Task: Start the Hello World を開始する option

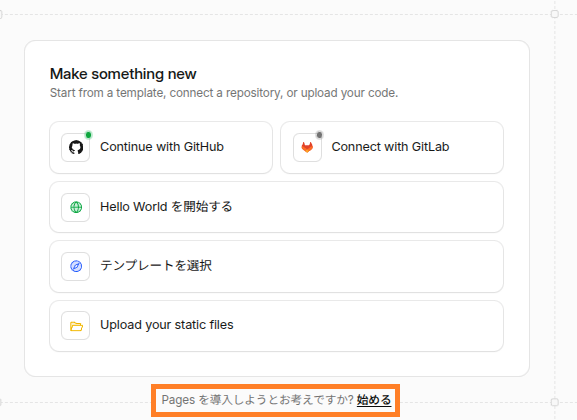Action: pos(276,207)
